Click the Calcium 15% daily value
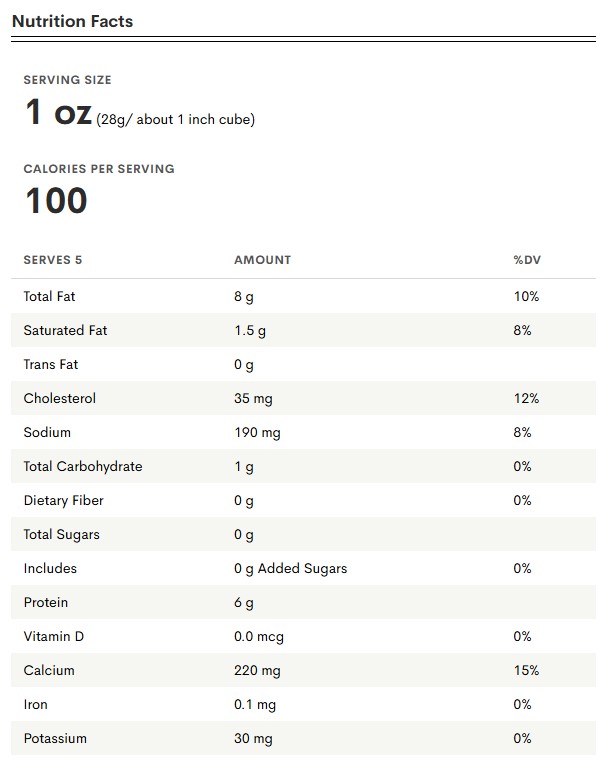 click(526, 670)
